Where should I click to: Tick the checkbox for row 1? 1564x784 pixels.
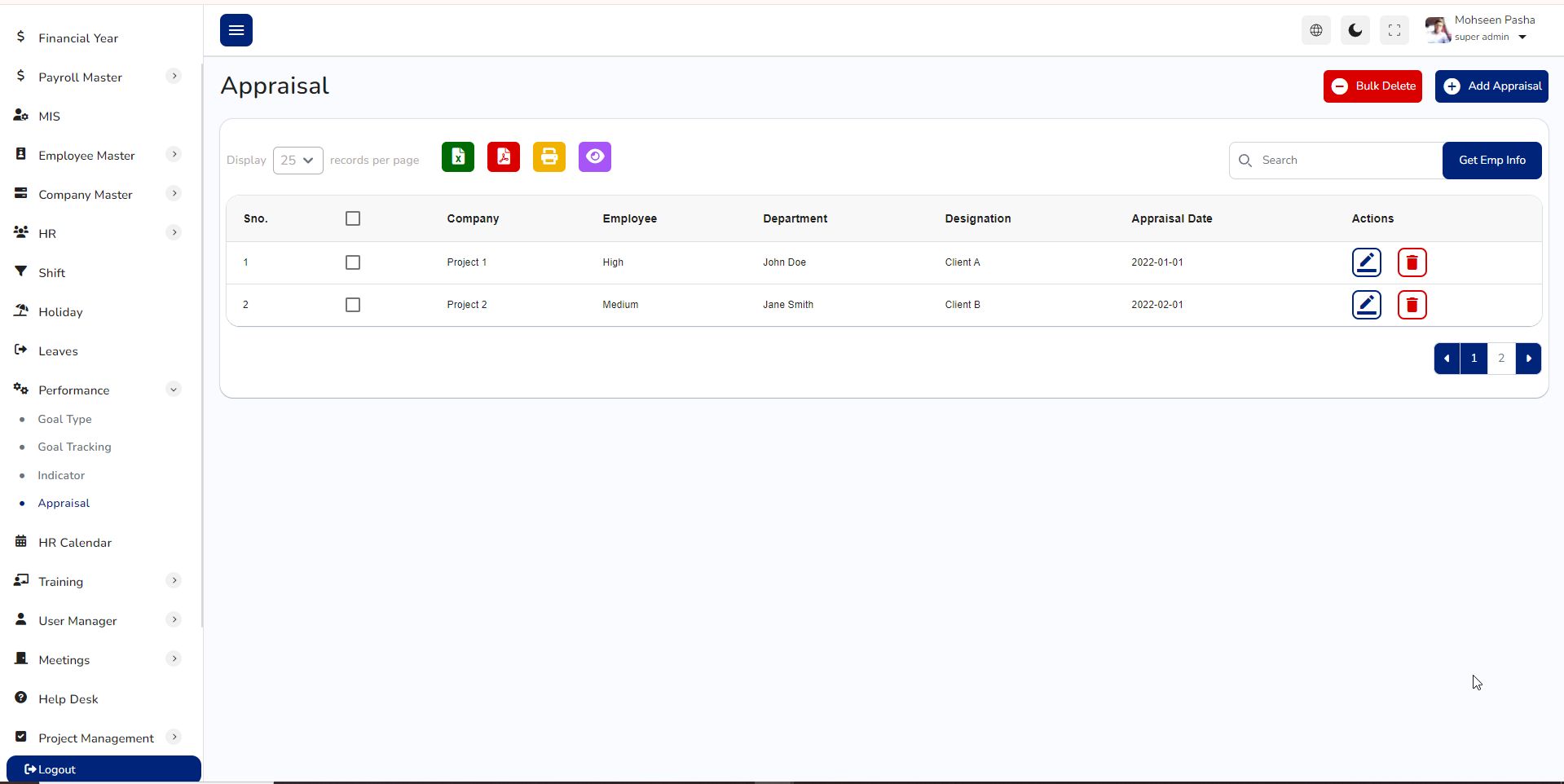click(x=353, y=262)
